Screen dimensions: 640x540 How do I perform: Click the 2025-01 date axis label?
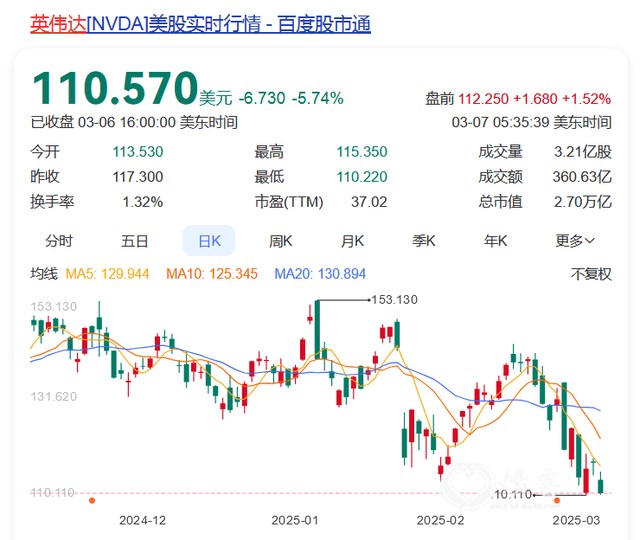pyautogui.click(x=295, y=520)
